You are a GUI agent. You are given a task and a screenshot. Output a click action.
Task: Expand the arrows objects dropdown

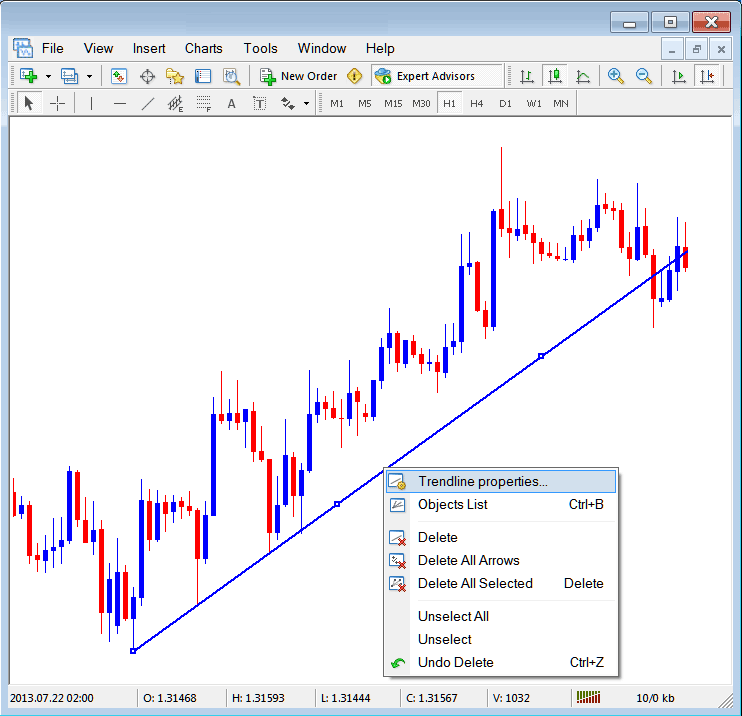(306, 103)
